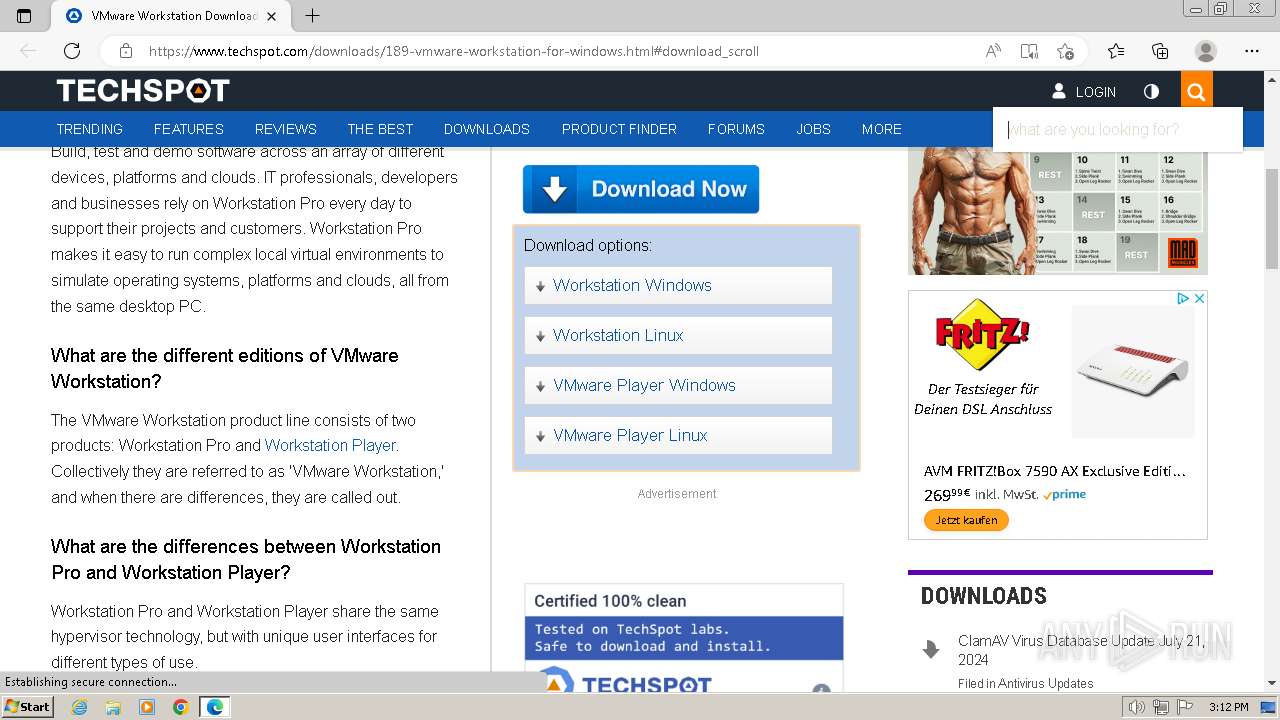Open ClamAV Virus Database Update download link
The height and width of the screenshot is (720, 1280).
pos(1081,650)
